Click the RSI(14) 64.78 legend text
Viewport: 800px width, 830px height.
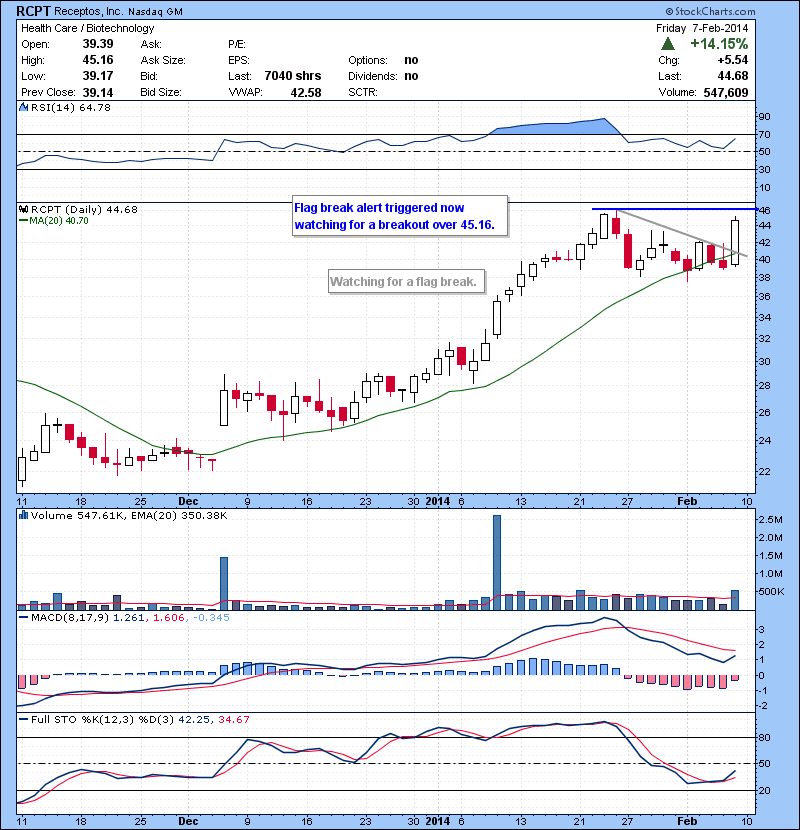click(71, 107)
